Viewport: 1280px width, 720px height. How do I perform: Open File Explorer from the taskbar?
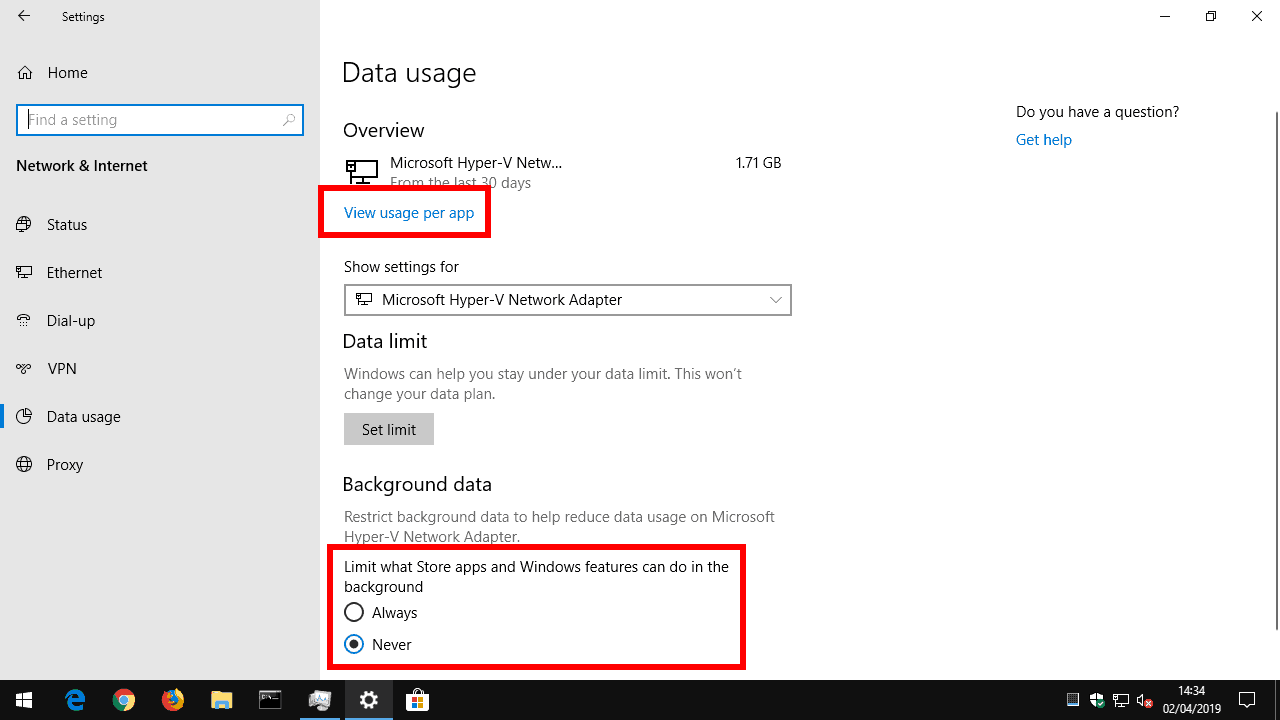(x=222, y=700)
